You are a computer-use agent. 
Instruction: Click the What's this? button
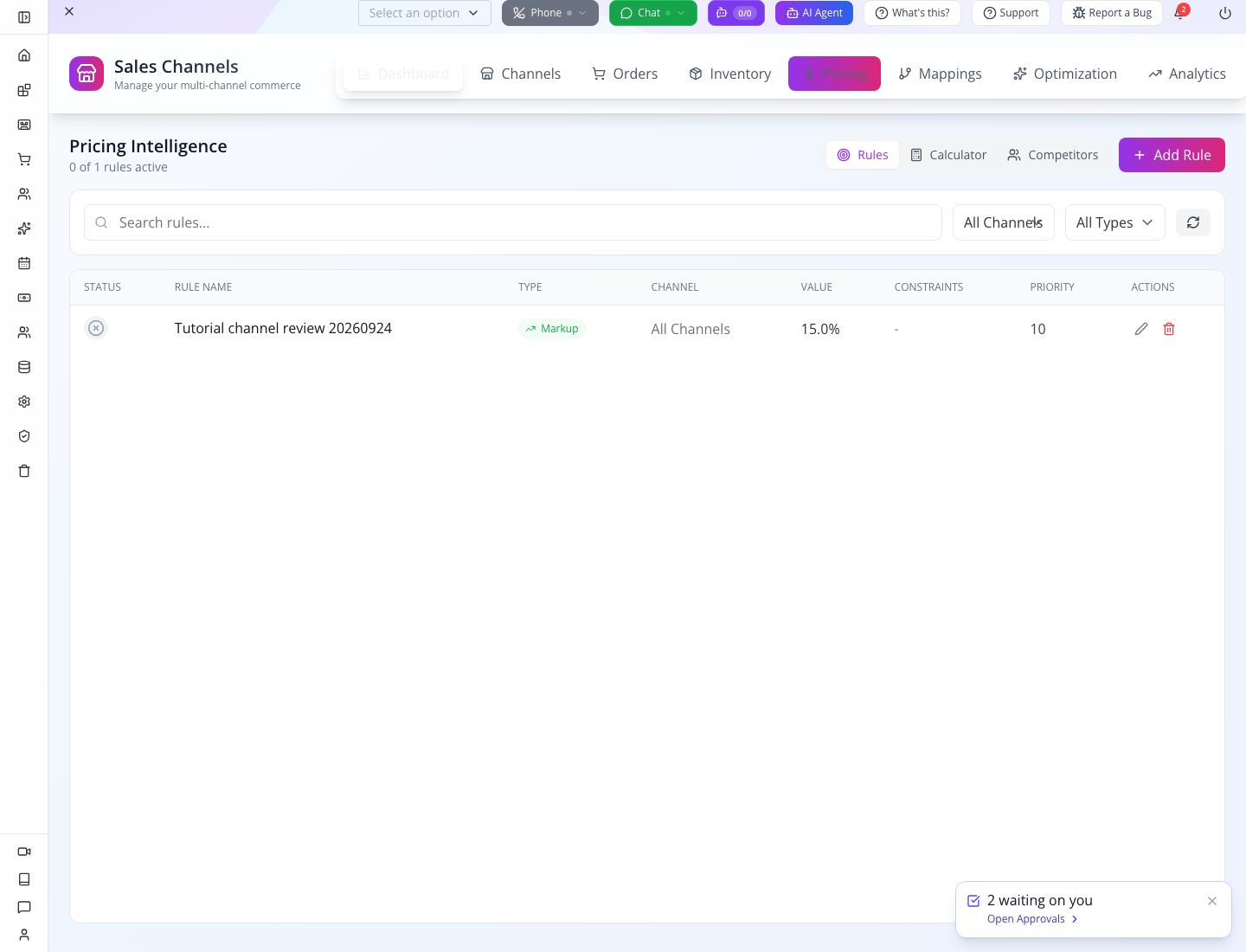912,13
